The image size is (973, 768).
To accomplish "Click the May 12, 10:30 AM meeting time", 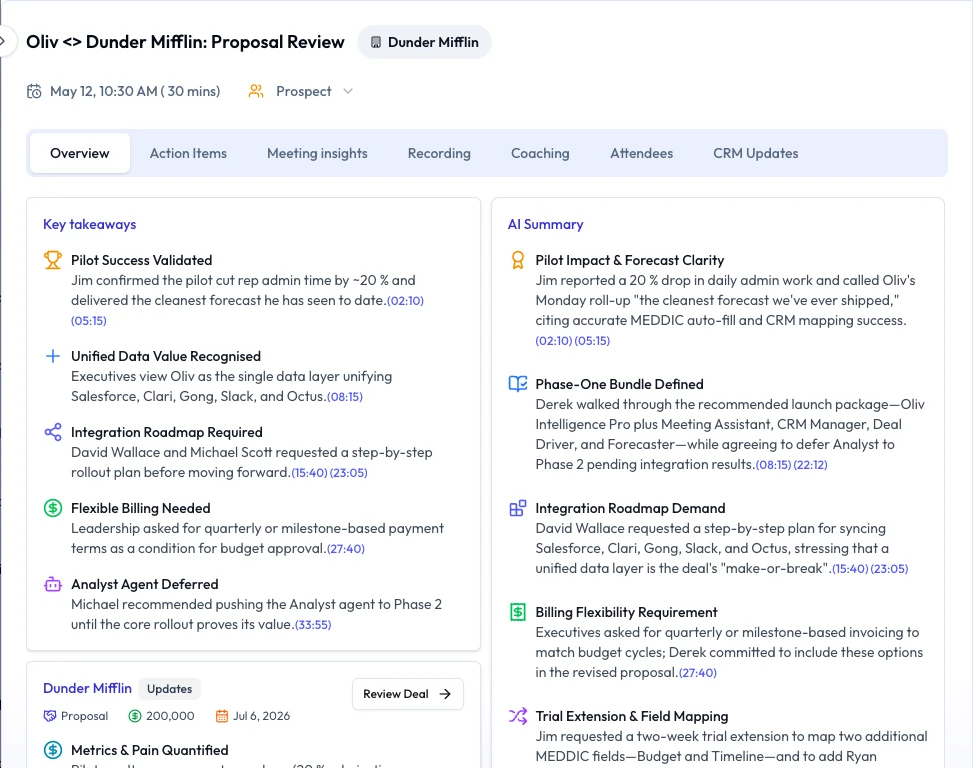I will pyautogui.click(x=135, y=91).
